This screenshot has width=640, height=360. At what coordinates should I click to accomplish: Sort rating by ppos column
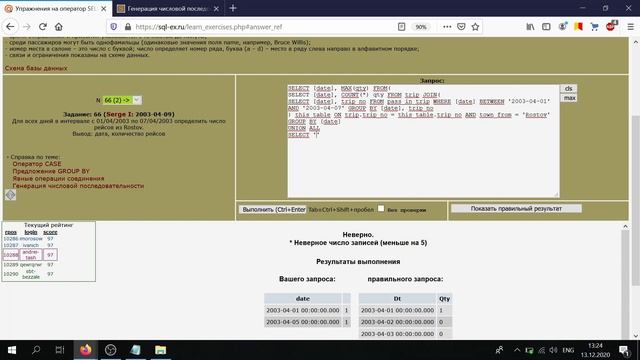(x=11, y=232)
